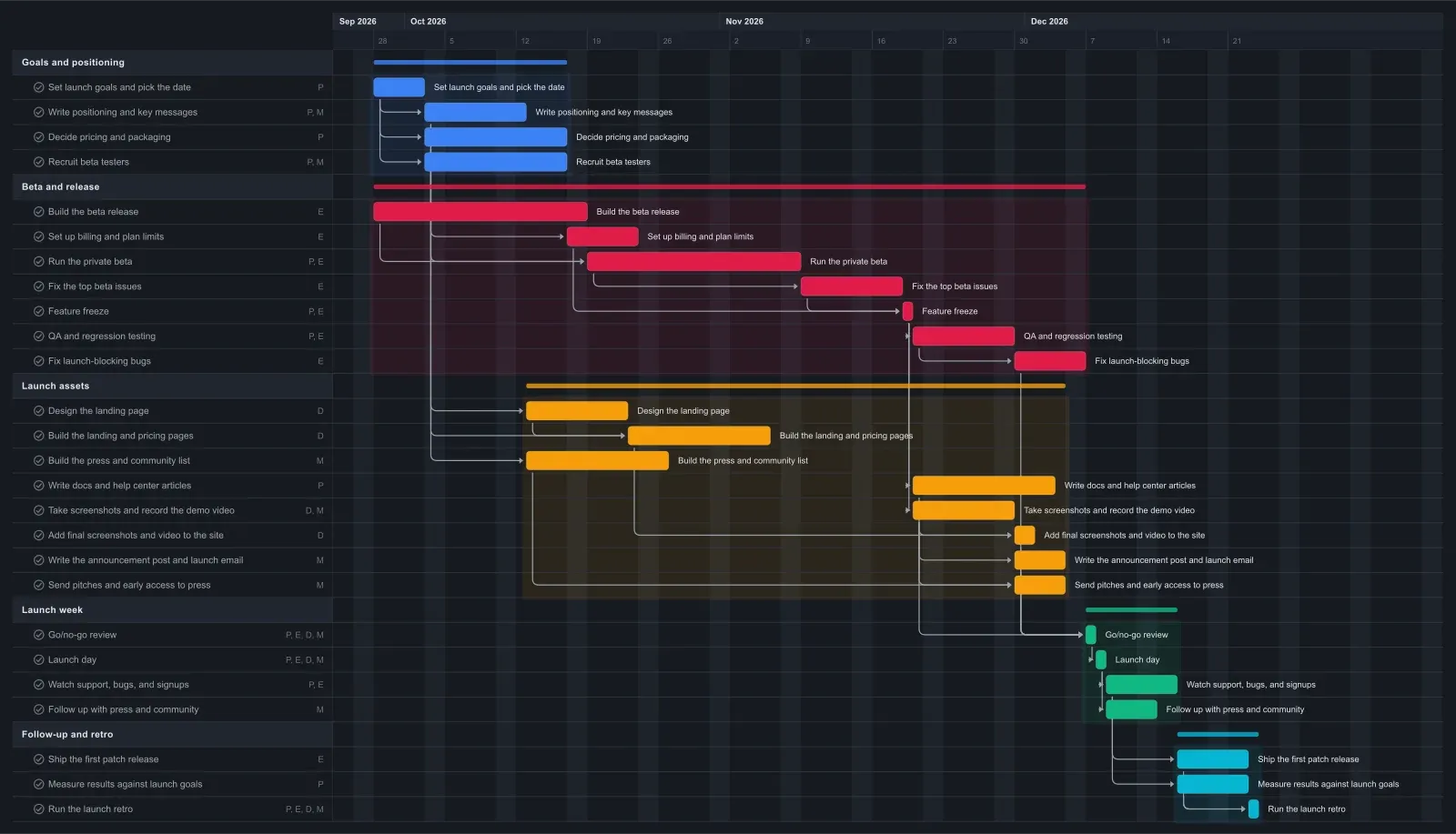Select the red QA and regression testing bar
Image resolution: width=1456 pixels, height=834 pixels.
(963, 337)
